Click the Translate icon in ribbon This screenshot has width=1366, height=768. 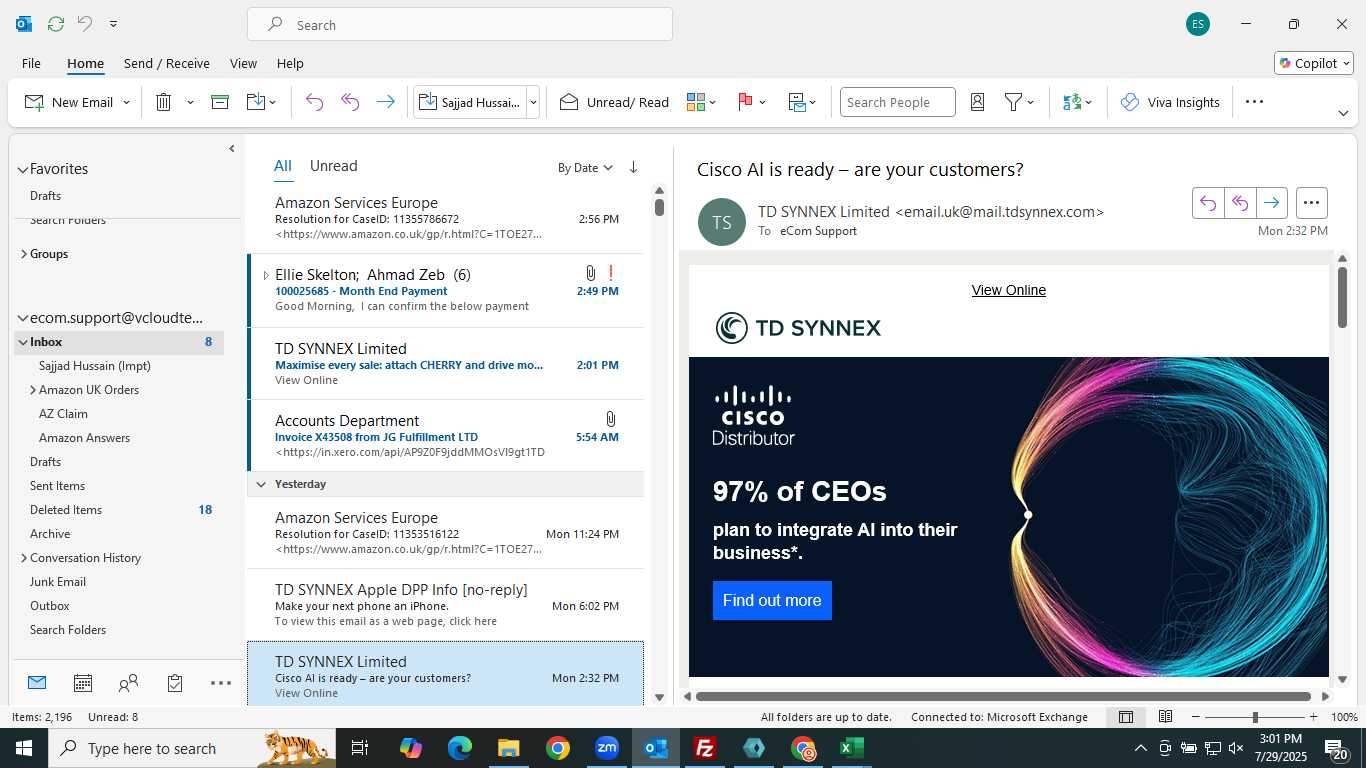click(x=1072, y=102)
